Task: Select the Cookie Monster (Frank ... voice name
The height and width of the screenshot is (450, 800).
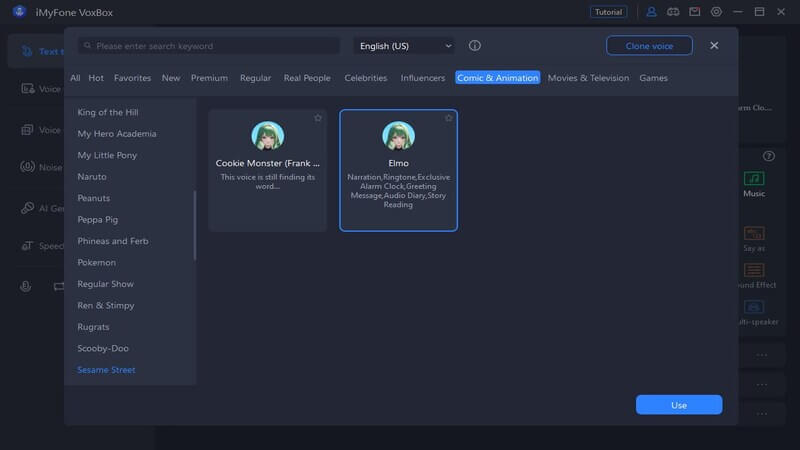Action: (267, 163)
